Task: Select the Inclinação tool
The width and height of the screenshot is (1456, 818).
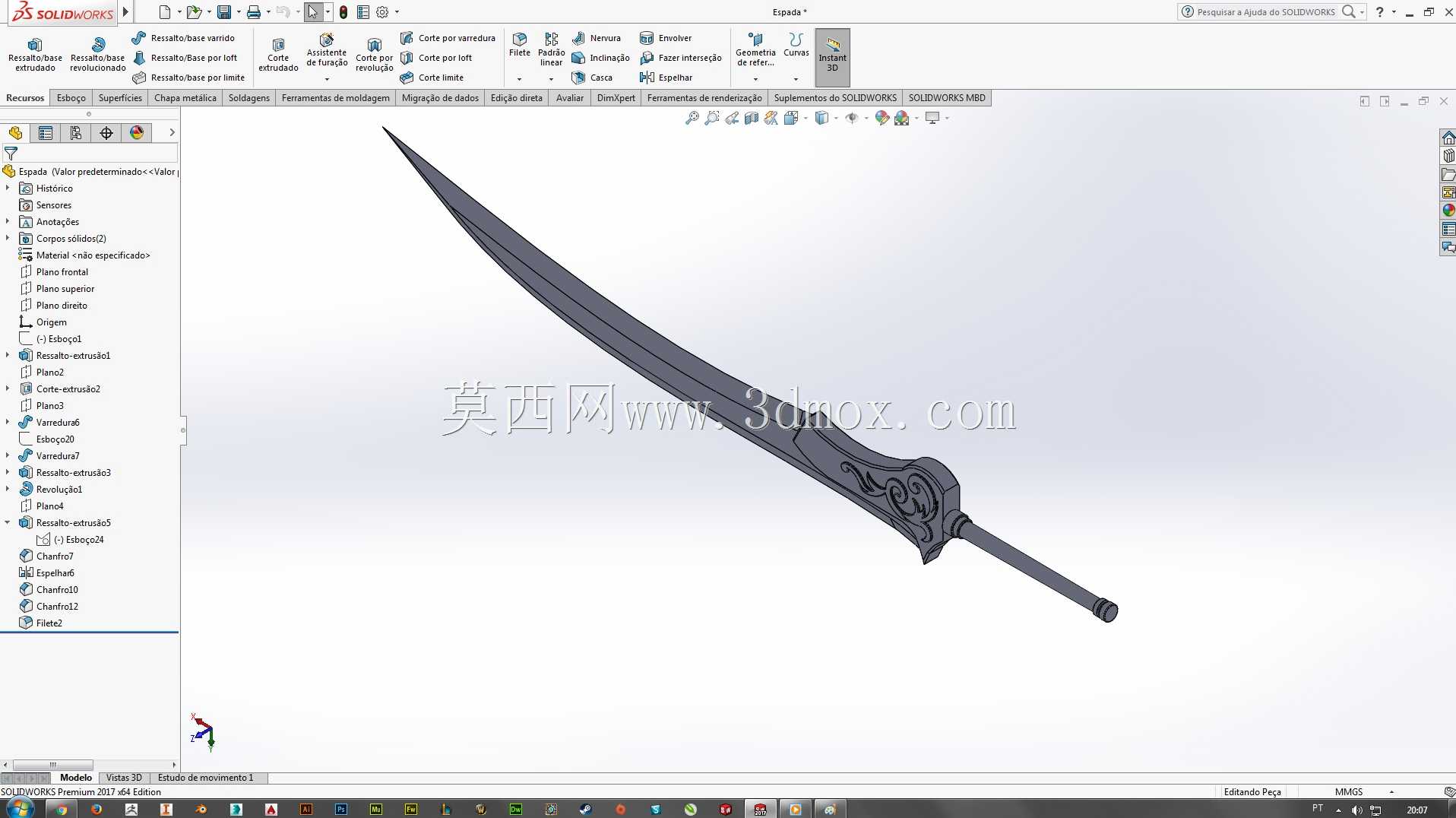Action: point(600,58)
